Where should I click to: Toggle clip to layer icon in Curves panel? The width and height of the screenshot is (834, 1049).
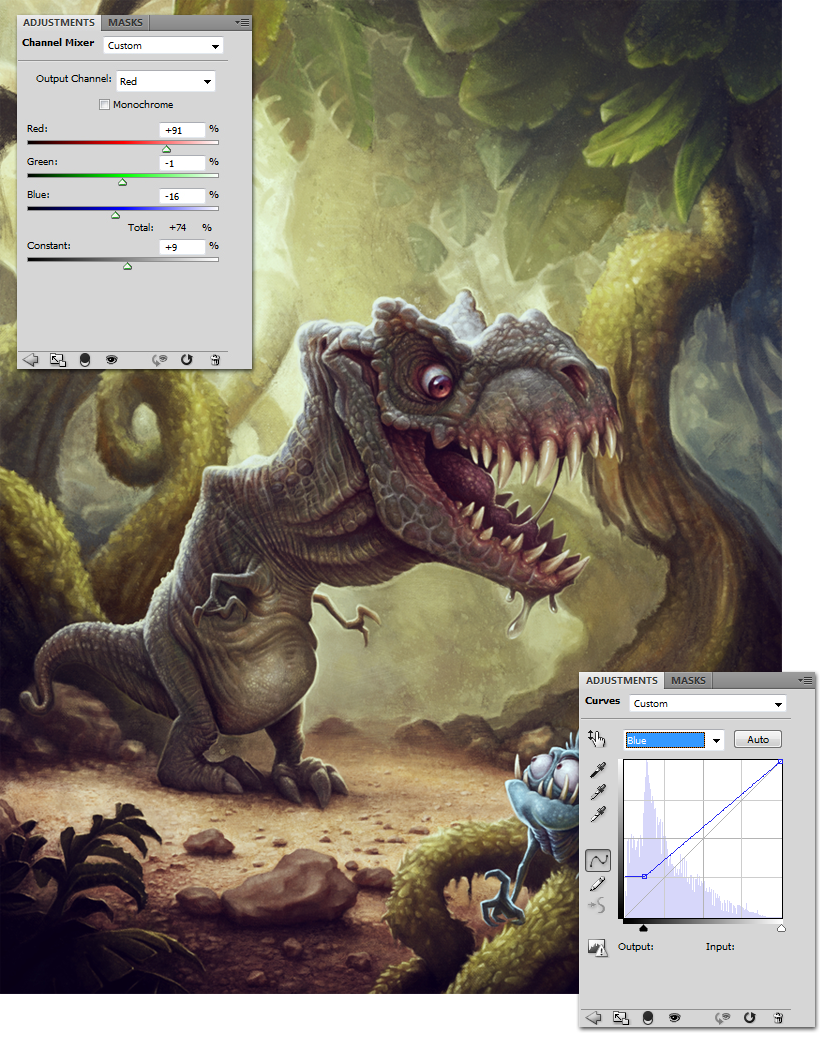[647, 1018]
